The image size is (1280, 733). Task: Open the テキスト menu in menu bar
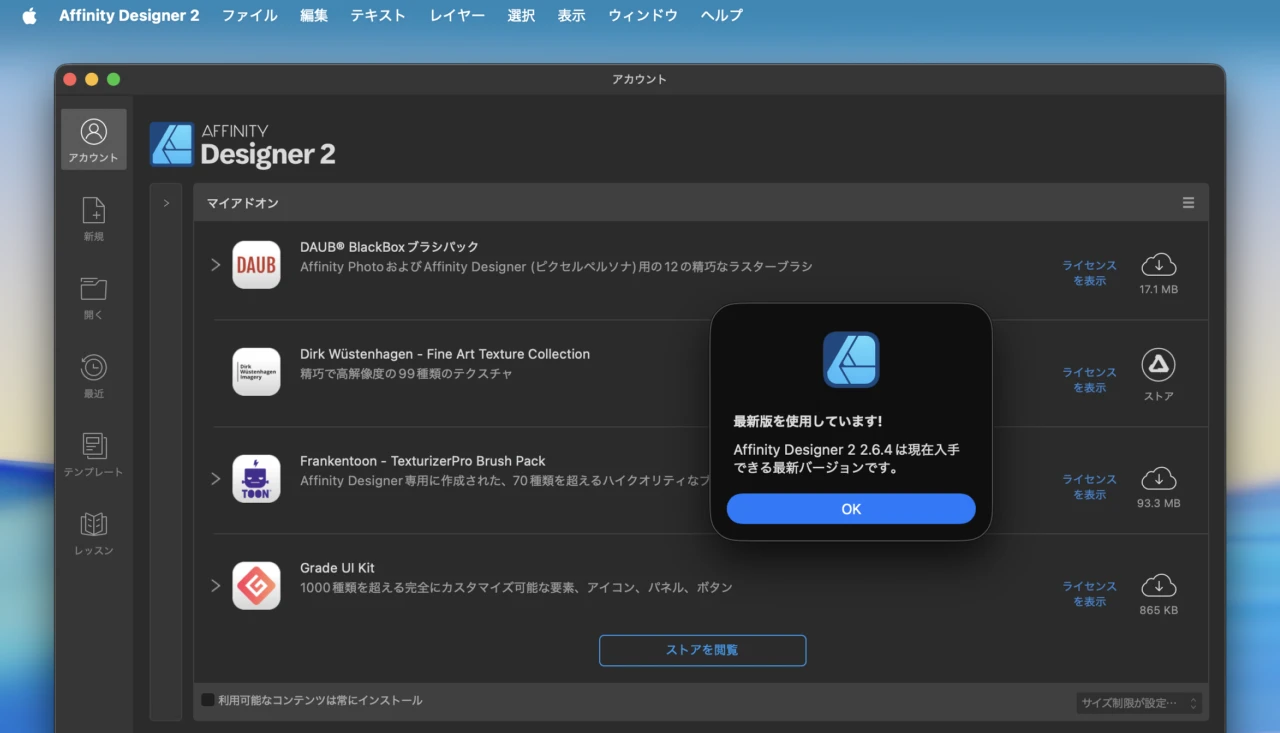point(377,15)
